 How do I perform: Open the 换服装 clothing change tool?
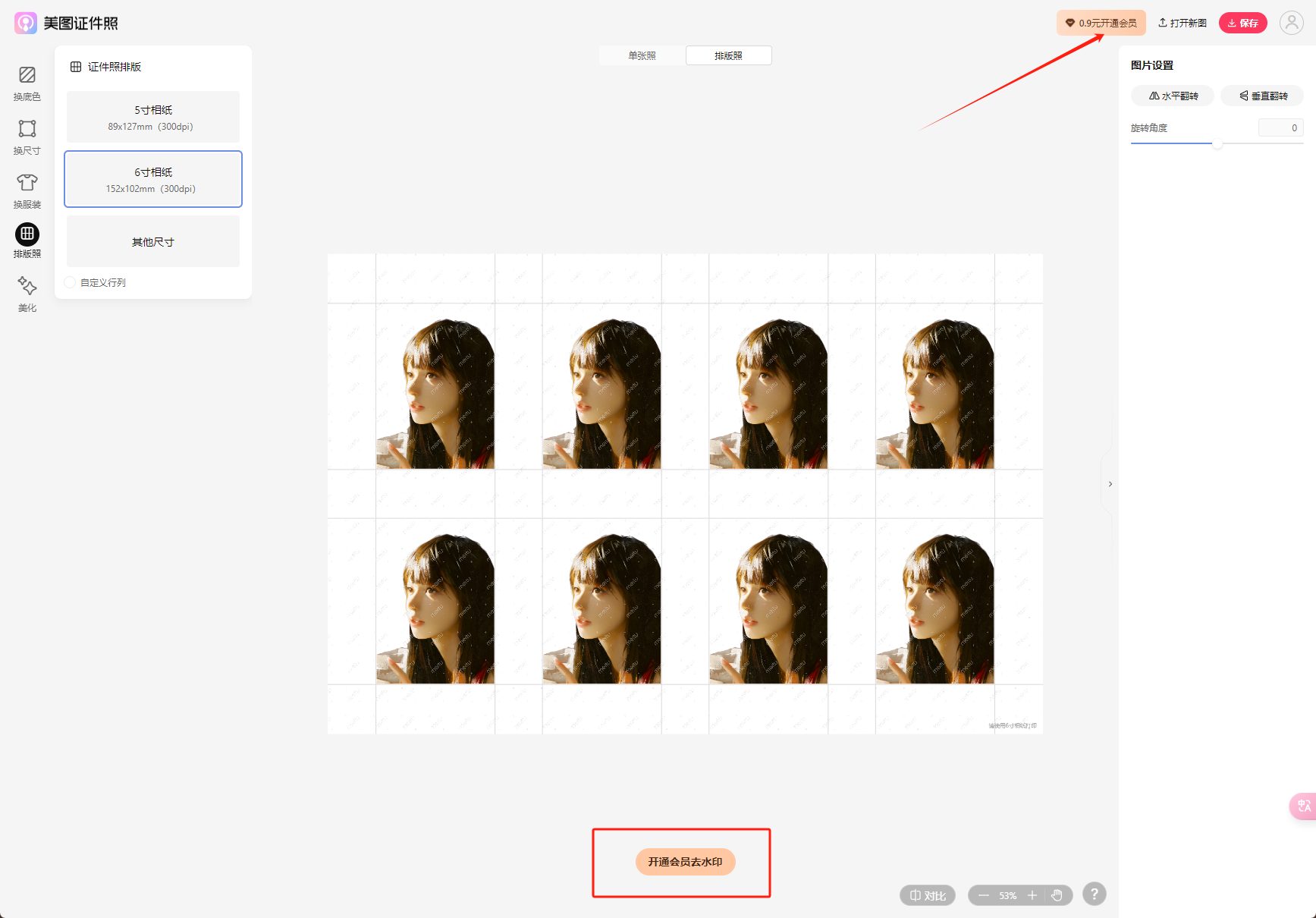pos(27,191)
